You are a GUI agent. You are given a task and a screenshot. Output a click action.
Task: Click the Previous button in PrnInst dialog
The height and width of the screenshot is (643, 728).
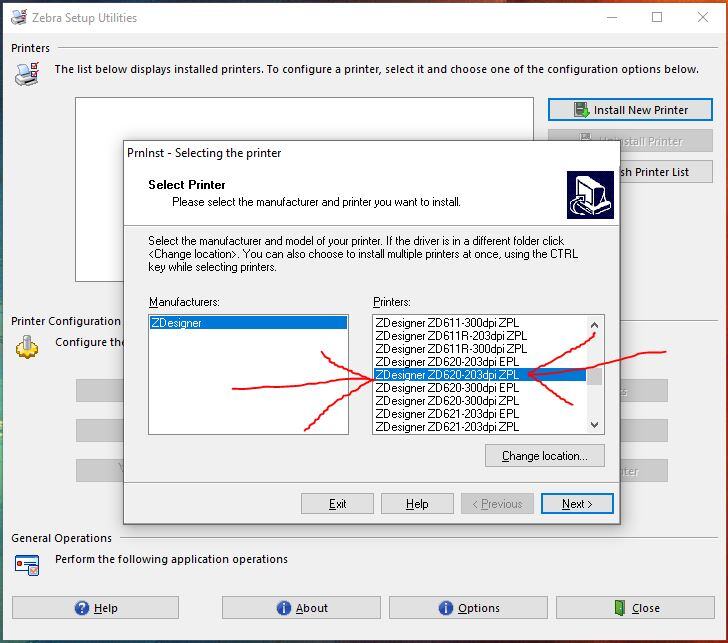497,504
